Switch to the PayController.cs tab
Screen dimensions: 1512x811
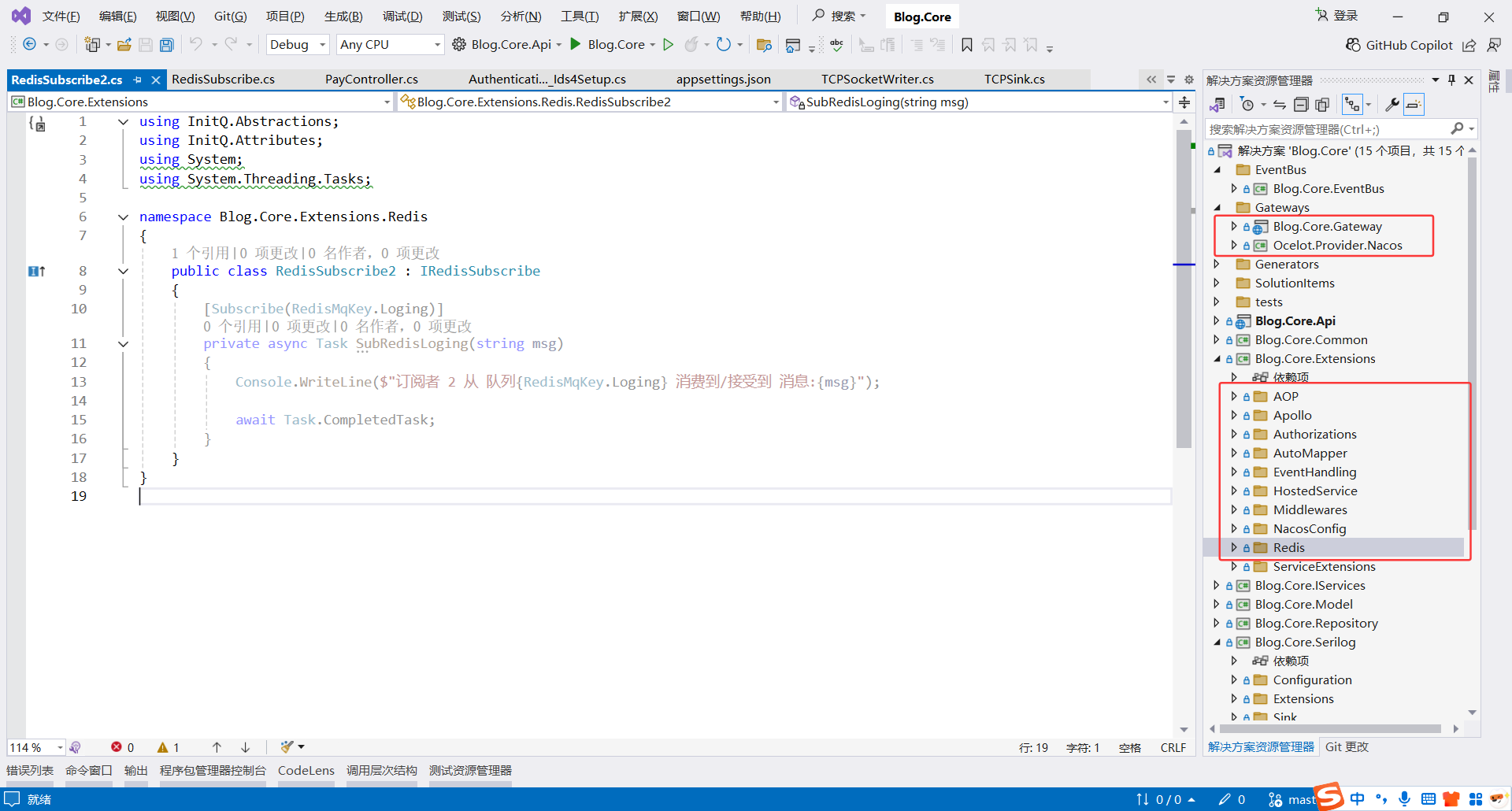[x=371, y=79]
